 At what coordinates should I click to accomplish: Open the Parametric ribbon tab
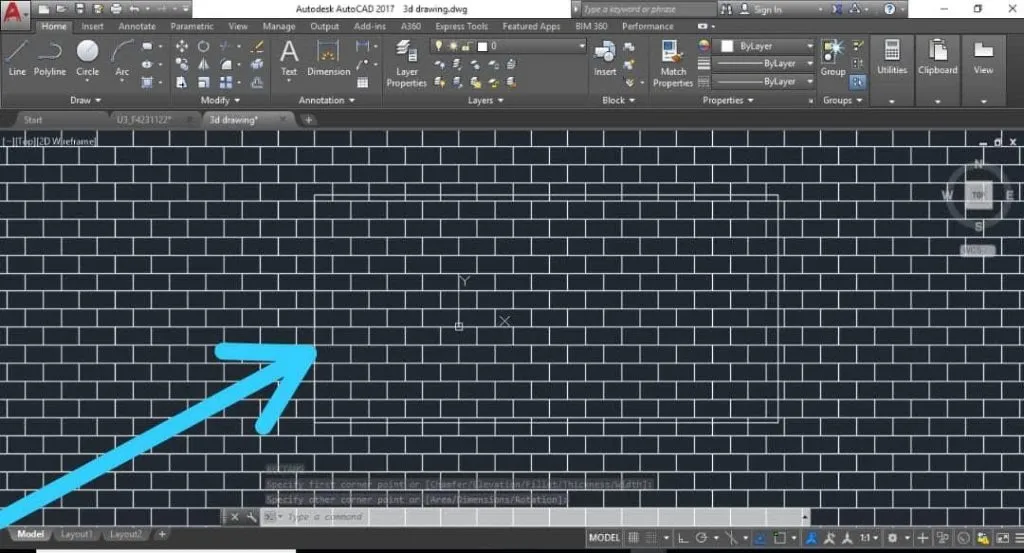point(192,26)
